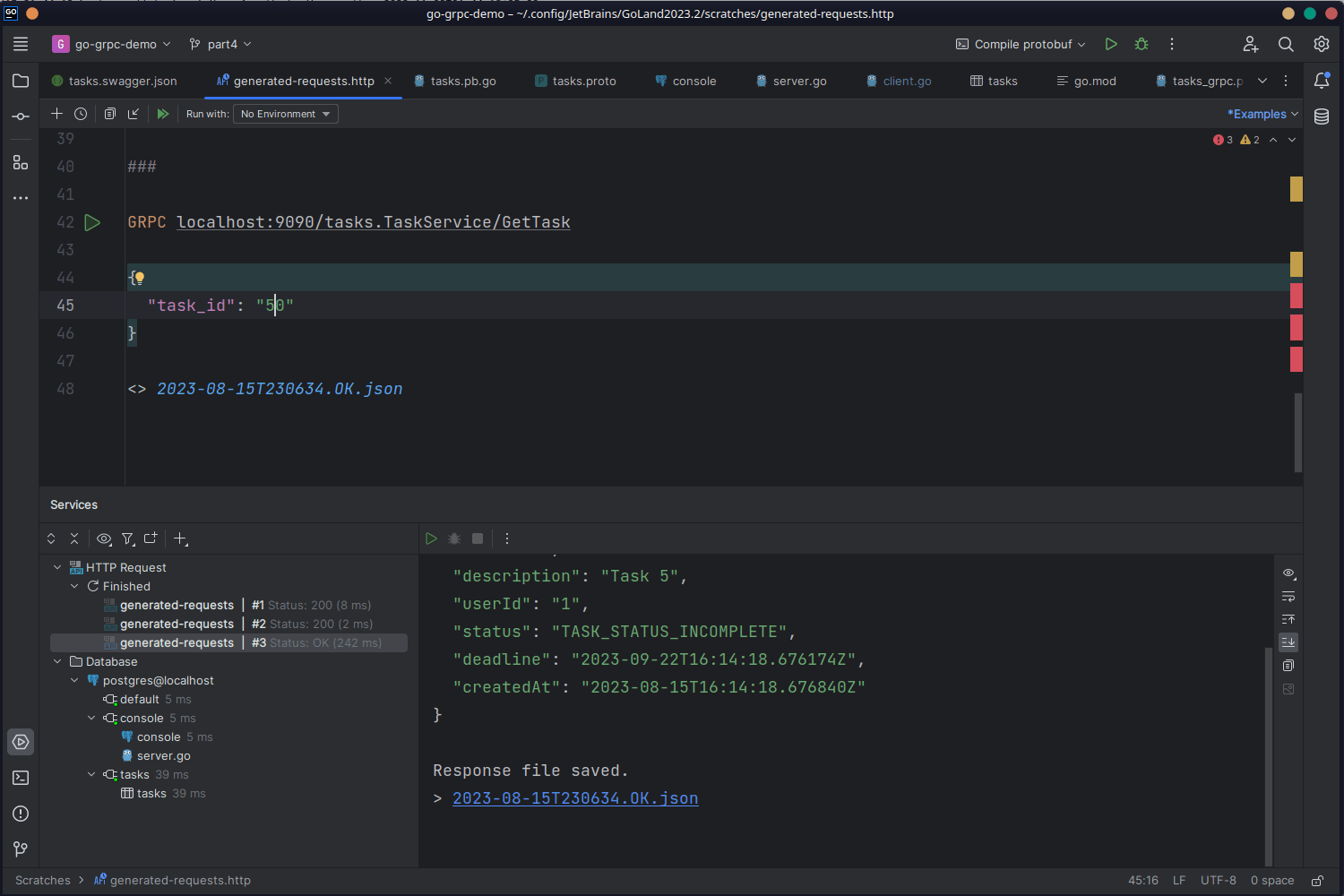Open the Services view options eye icon
This screenshot has width=1344, height=896.
104,538
